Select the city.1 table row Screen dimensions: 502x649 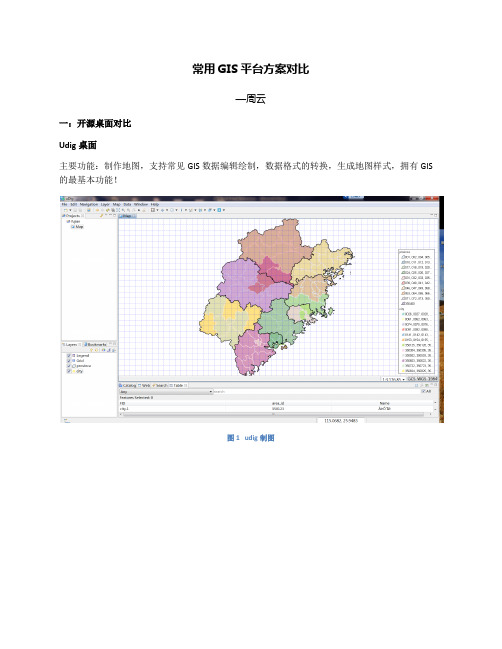coord(276,409)
